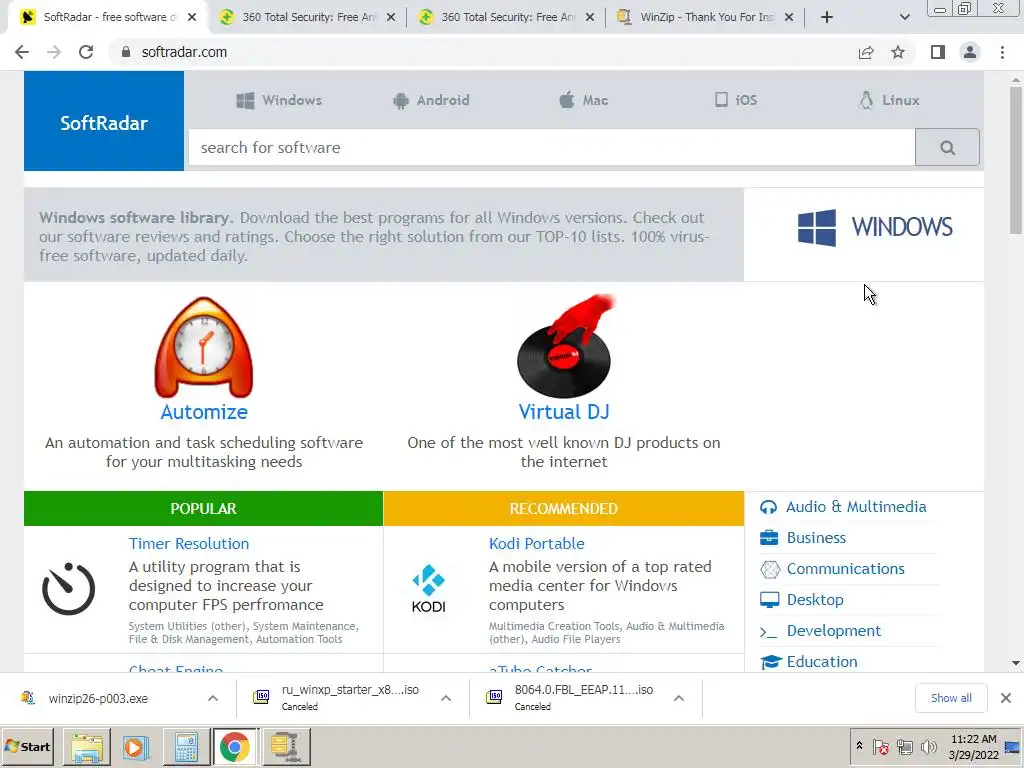Click the search magnifier button

pos(947,148)
